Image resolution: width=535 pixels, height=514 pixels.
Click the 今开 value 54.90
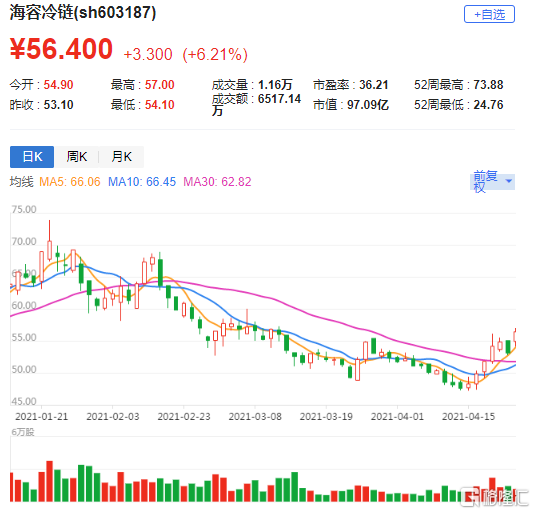tap(58, 85)
